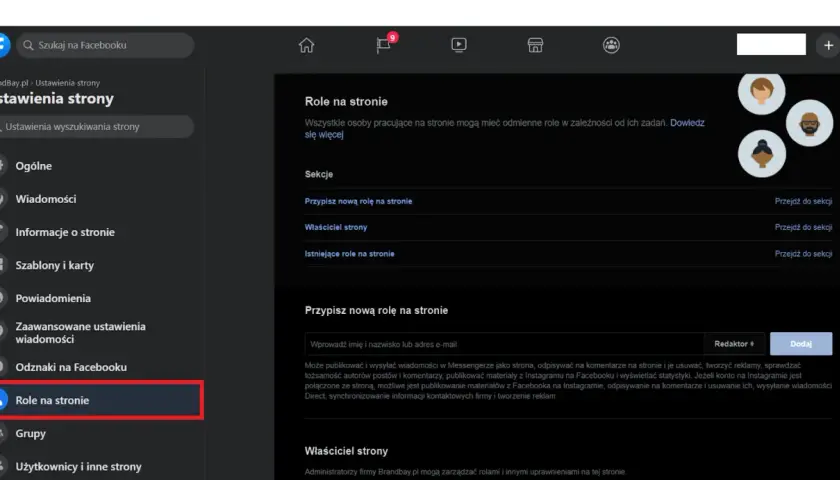Click the Sekcje label
The width and height of the screenshot is (840, 480).
point(319,174)
